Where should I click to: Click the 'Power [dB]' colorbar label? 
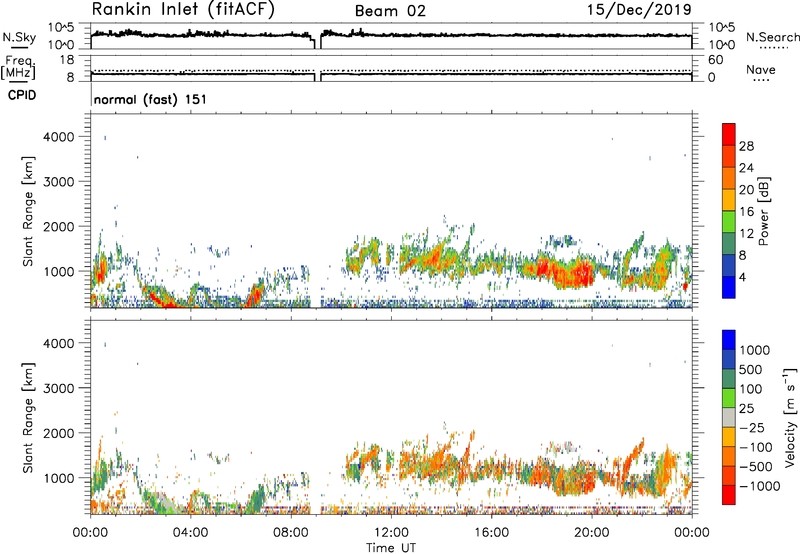pos(763,211)
